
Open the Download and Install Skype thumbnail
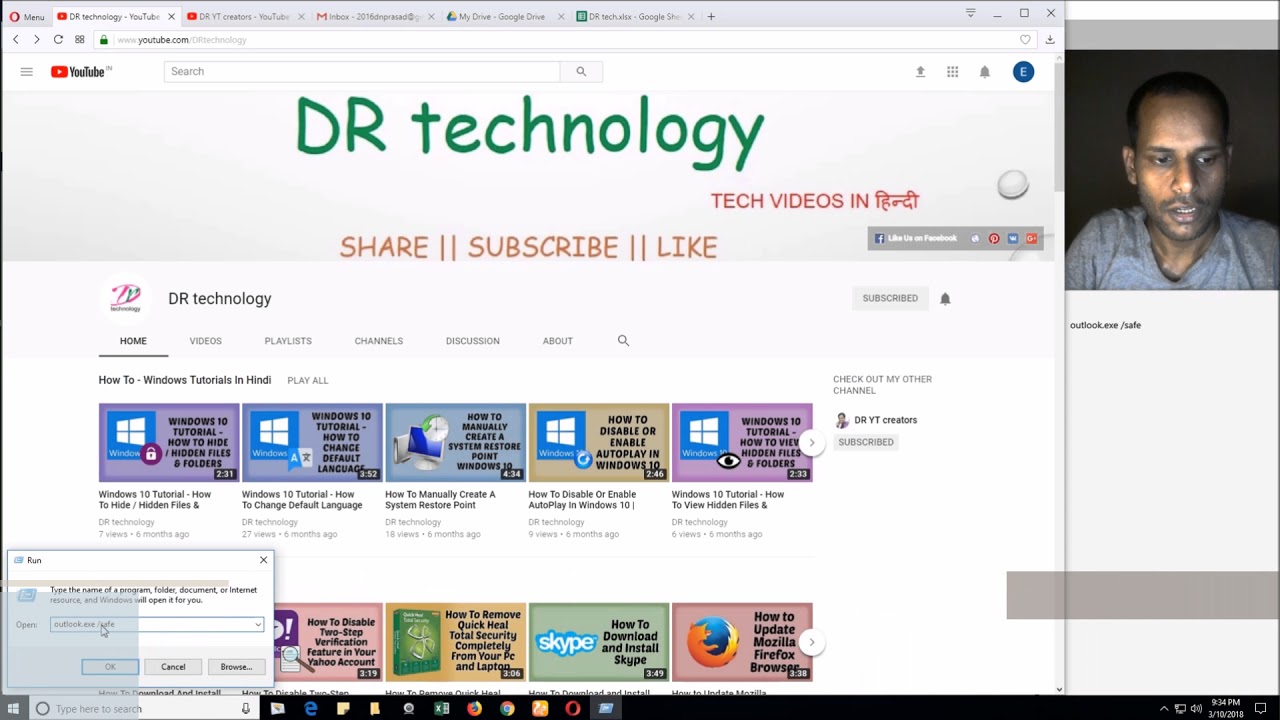click(598, 642)
